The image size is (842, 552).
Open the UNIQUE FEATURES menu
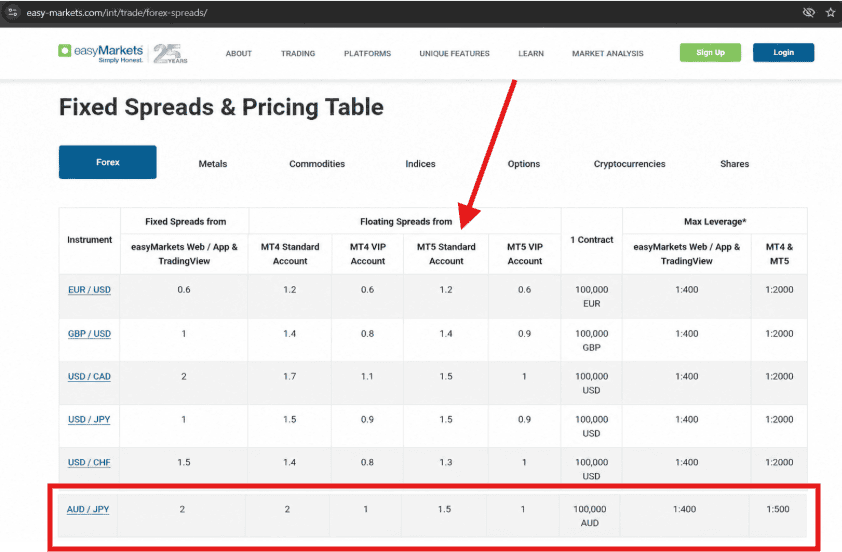[x=454, y=53]
